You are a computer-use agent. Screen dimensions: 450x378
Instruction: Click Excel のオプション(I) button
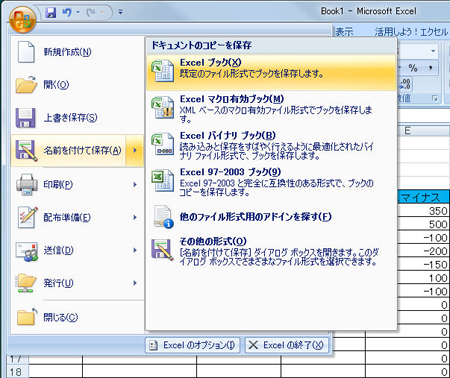(192, 345)
